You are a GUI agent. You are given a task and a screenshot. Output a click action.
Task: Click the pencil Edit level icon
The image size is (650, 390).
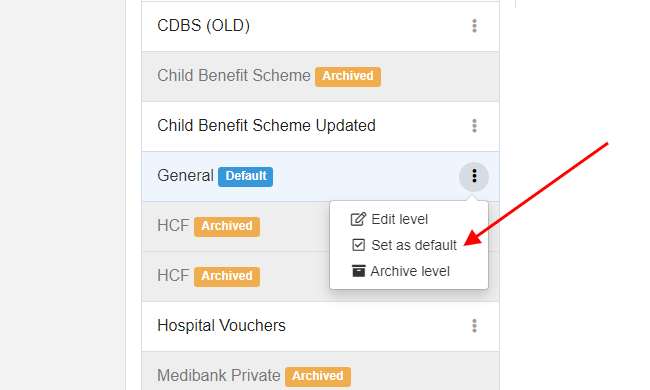click(358, 219)
